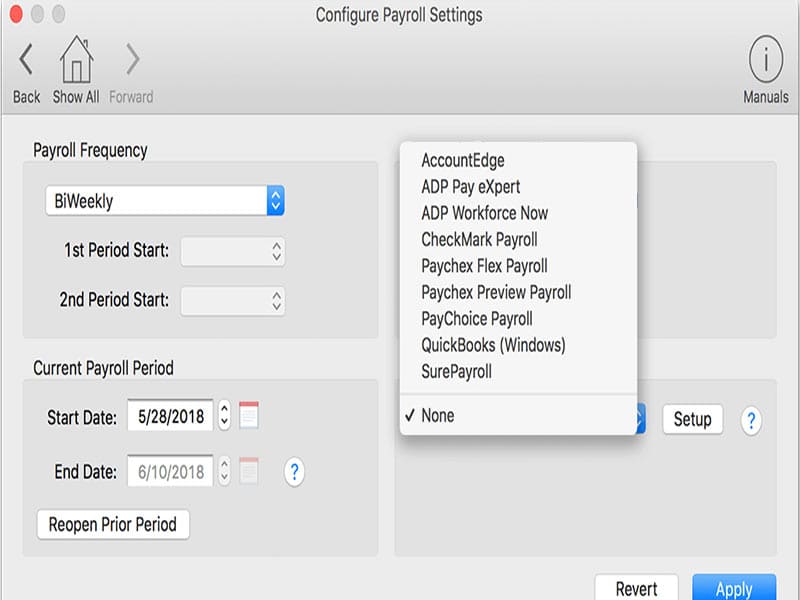Click the Reopen Prior Period button
800x600 pixels.
point(113,524)
